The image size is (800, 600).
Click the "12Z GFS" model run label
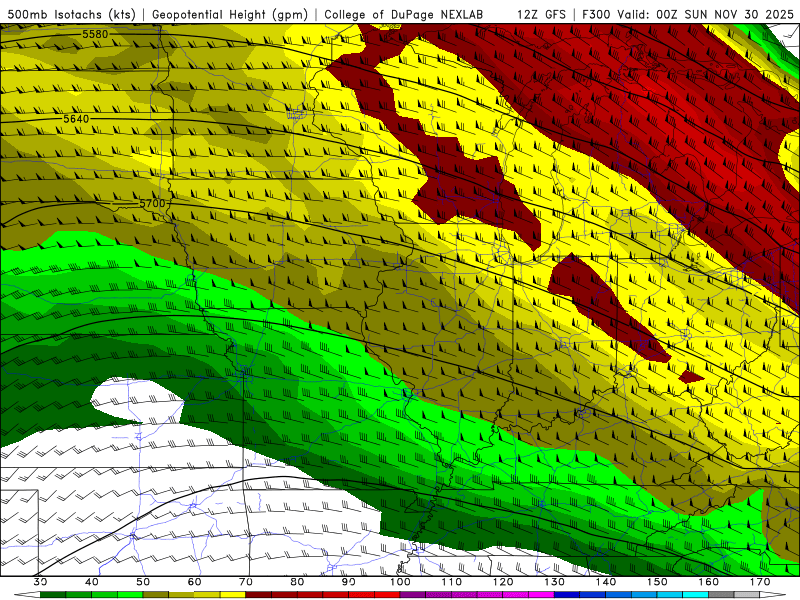click(x=541, y=14)
